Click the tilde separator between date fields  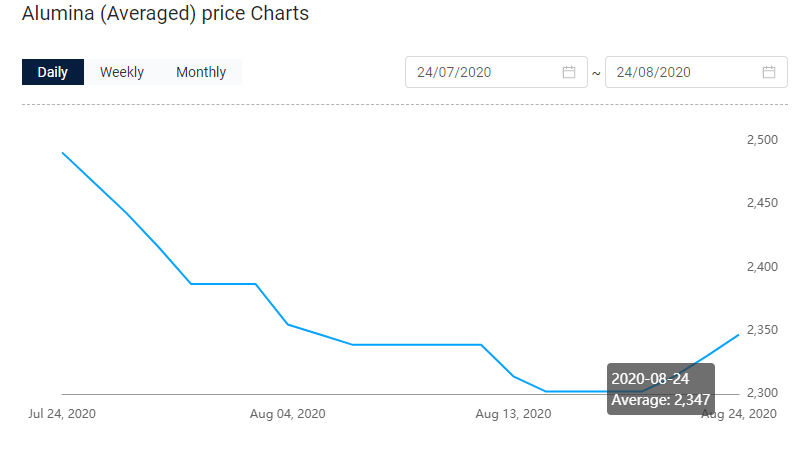[x=596, y=74]
